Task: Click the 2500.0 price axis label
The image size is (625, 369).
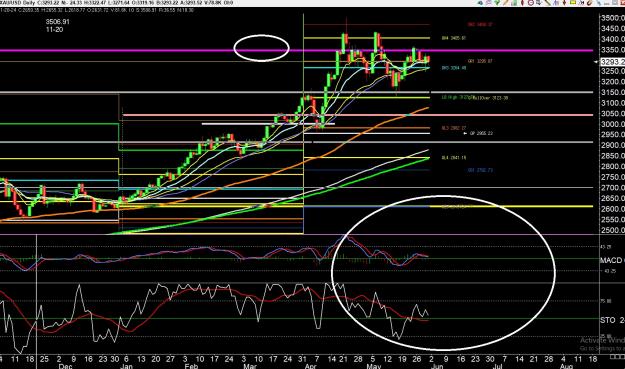Action: (x=613, y=230)
